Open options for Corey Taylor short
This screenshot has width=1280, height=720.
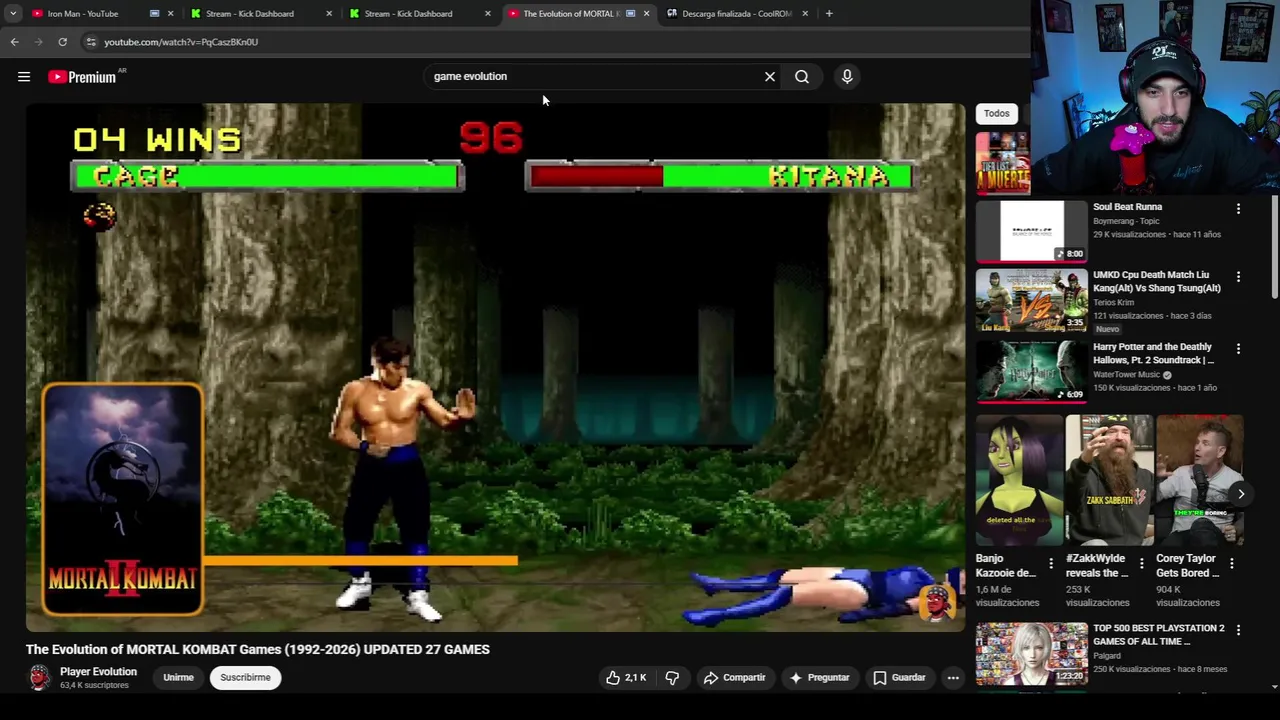[x=1231, y=564]
